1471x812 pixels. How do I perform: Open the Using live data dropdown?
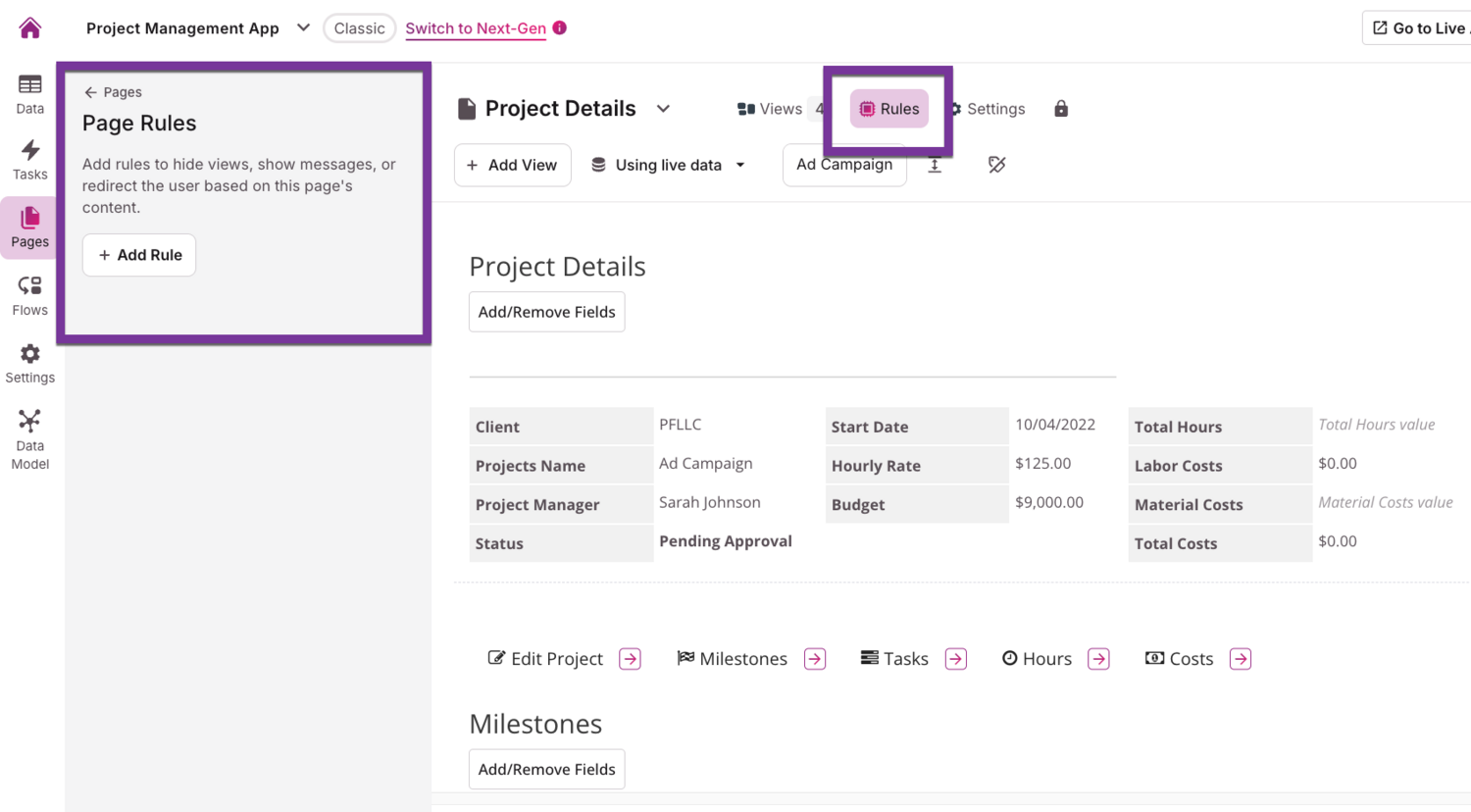point(669,165)
